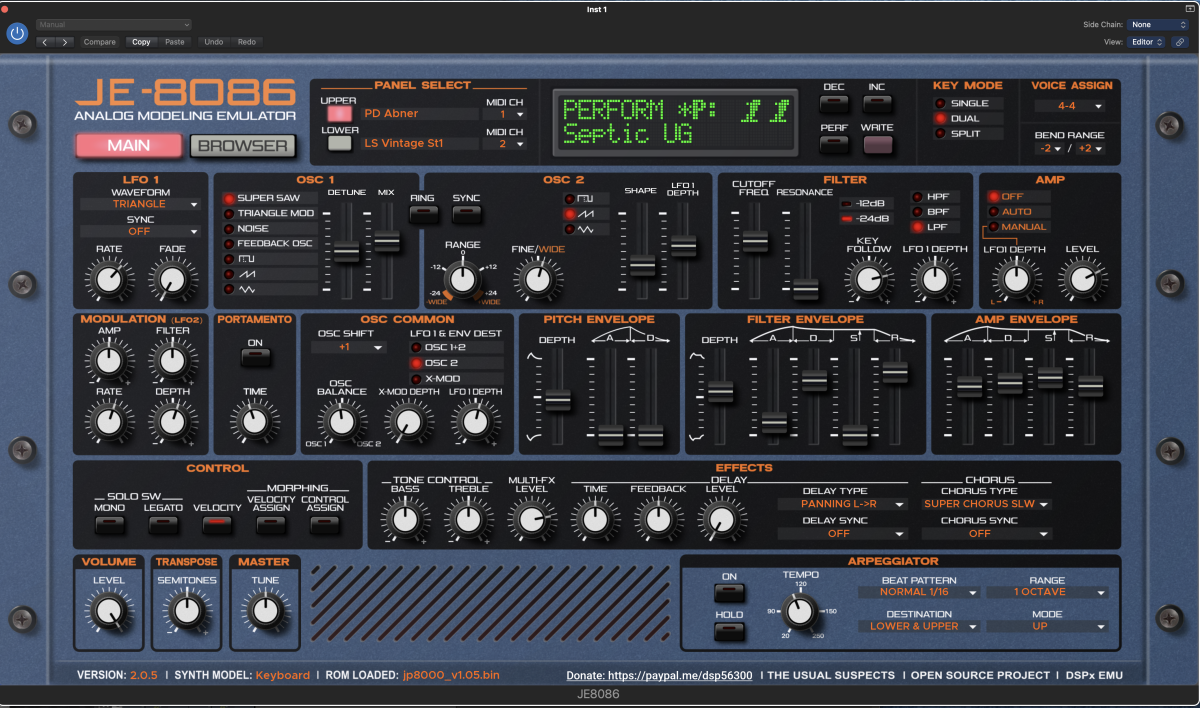Click the OSC Balance knob
The image size is (1200, 708).
click(x=343, y=420)
